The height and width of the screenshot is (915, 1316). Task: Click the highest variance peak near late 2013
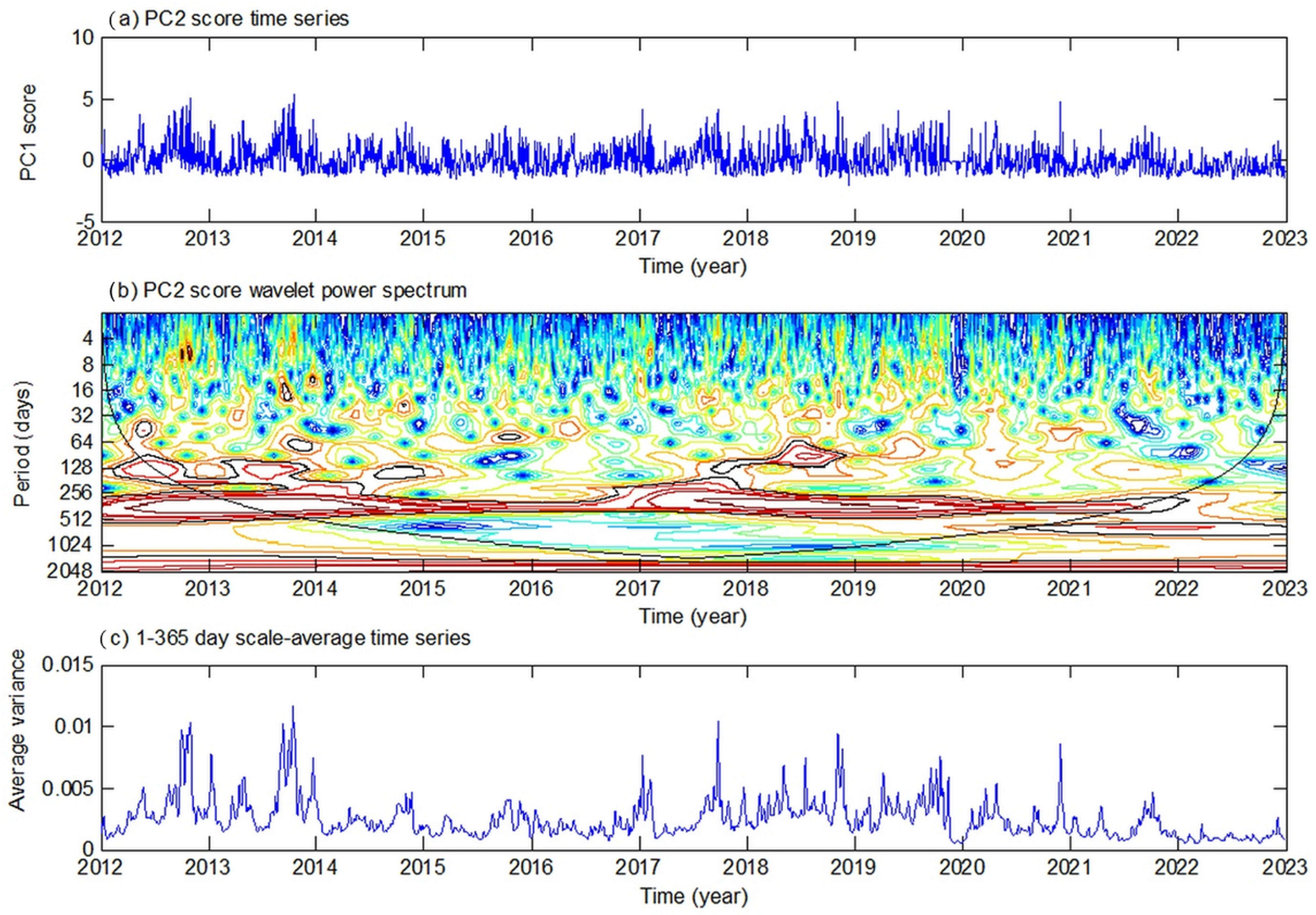tap(293, 707)
